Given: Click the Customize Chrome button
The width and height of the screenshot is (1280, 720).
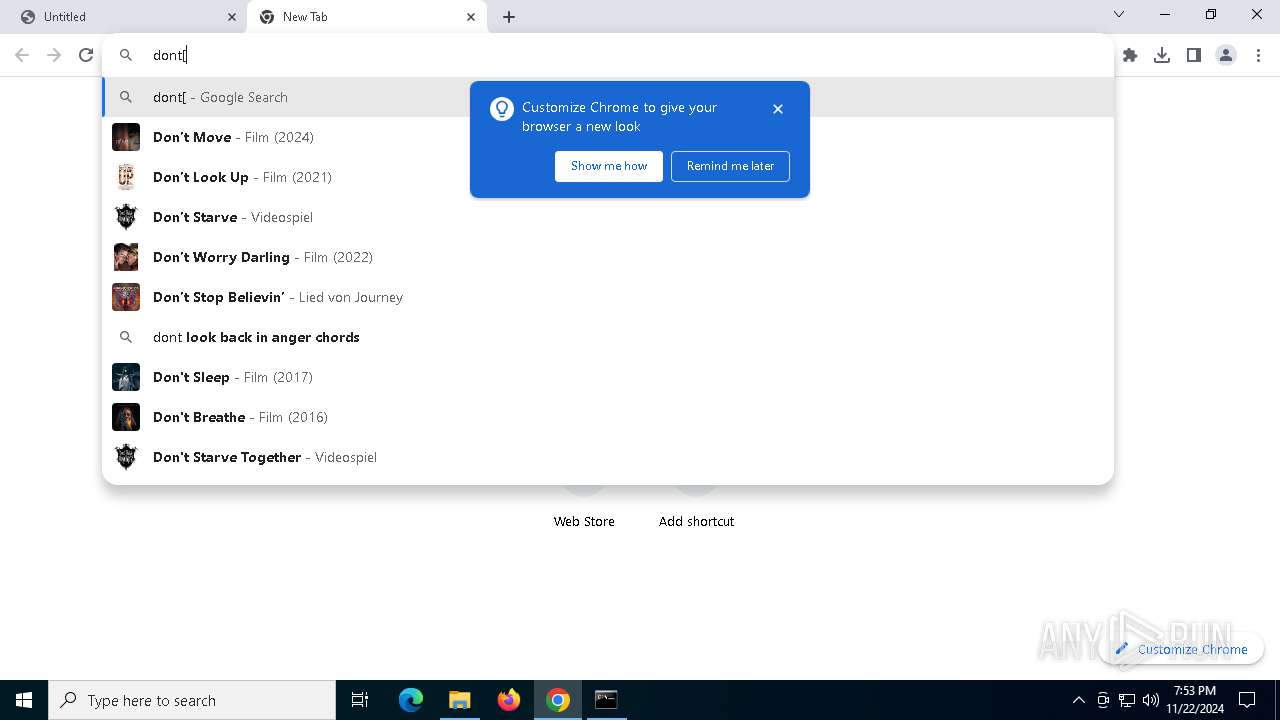Looking at the screenshot, I should [x=1182, y=649].
